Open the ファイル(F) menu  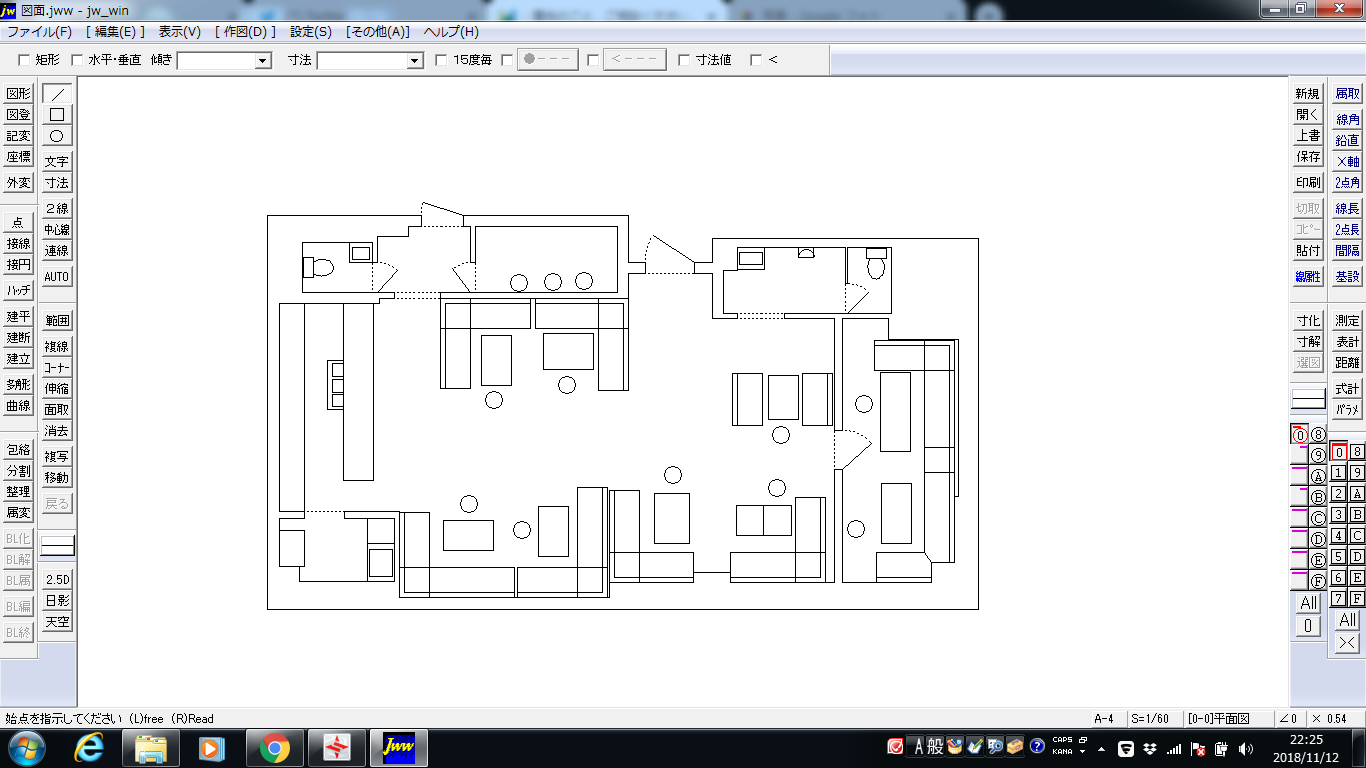click(x=39, y=32)
